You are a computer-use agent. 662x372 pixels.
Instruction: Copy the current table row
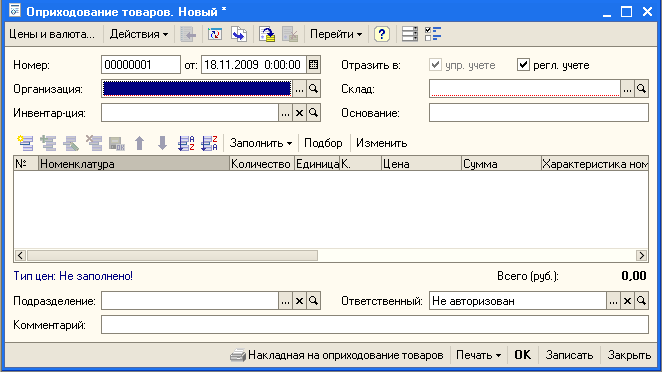[x=48, y=143]
